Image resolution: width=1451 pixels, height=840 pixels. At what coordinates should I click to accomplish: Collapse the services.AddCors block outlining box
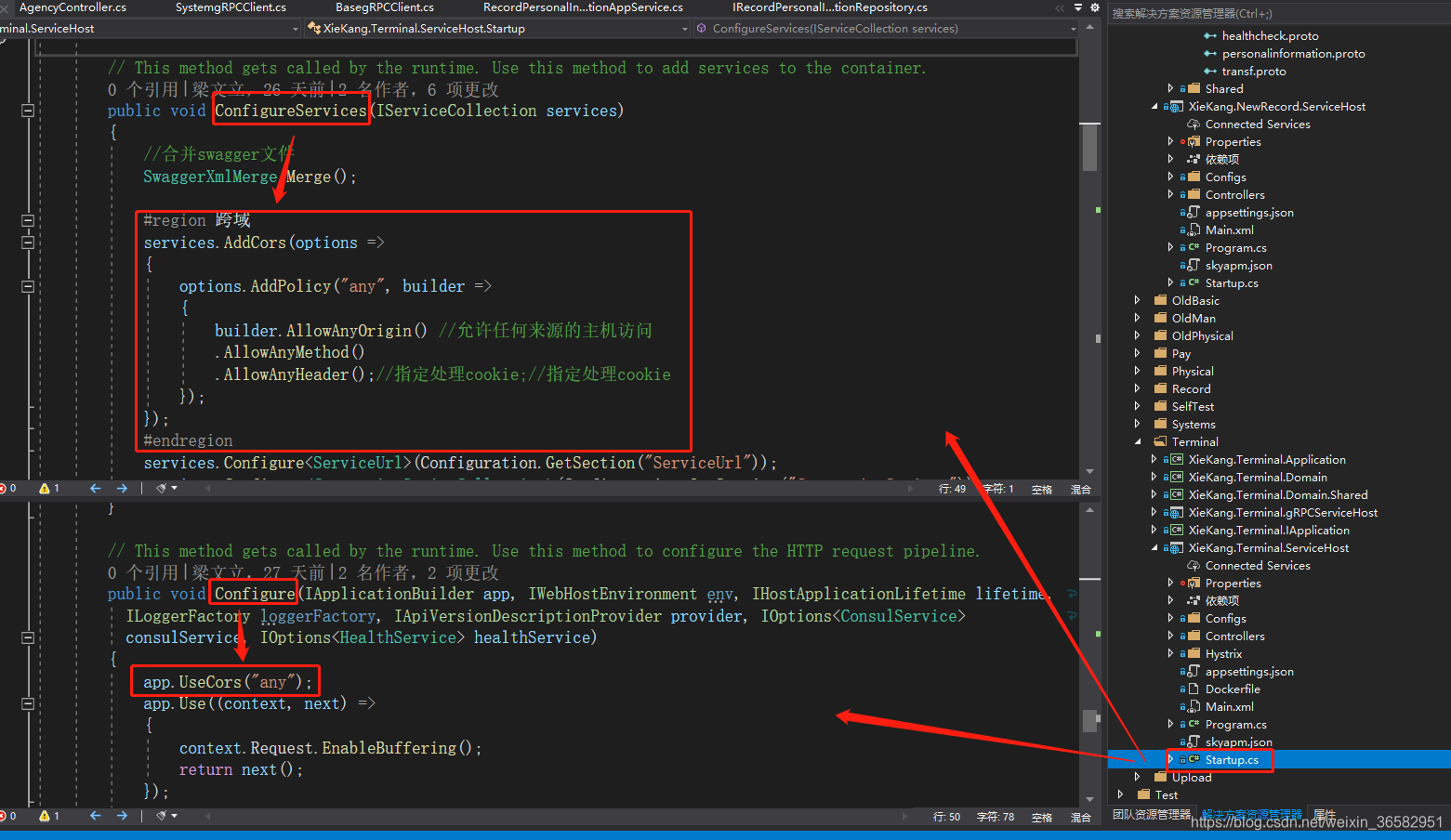tap(28, 243)
